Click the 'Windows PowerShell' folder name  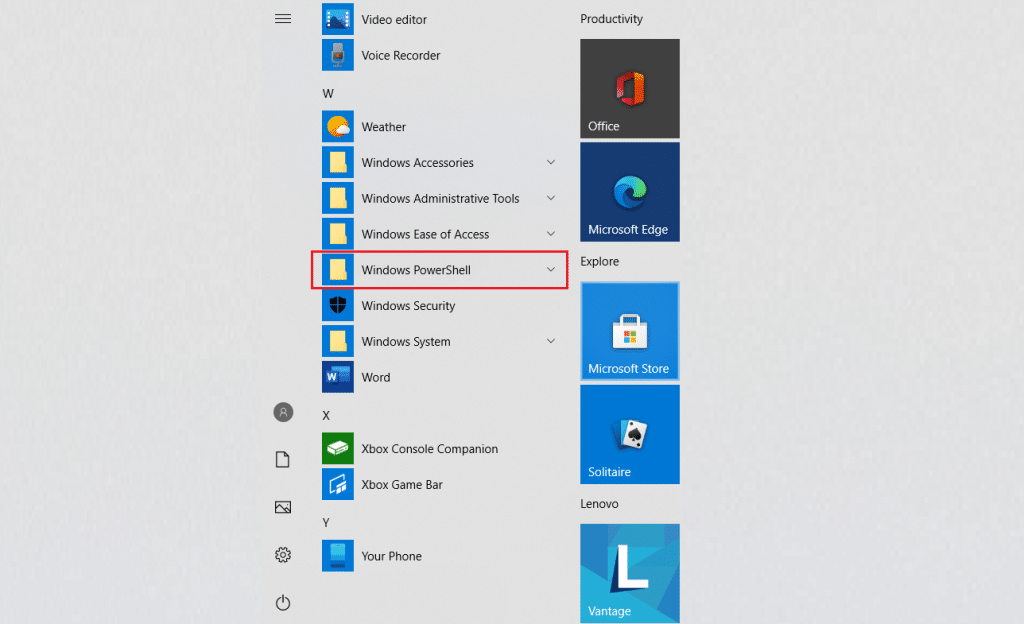pos(416,270)
